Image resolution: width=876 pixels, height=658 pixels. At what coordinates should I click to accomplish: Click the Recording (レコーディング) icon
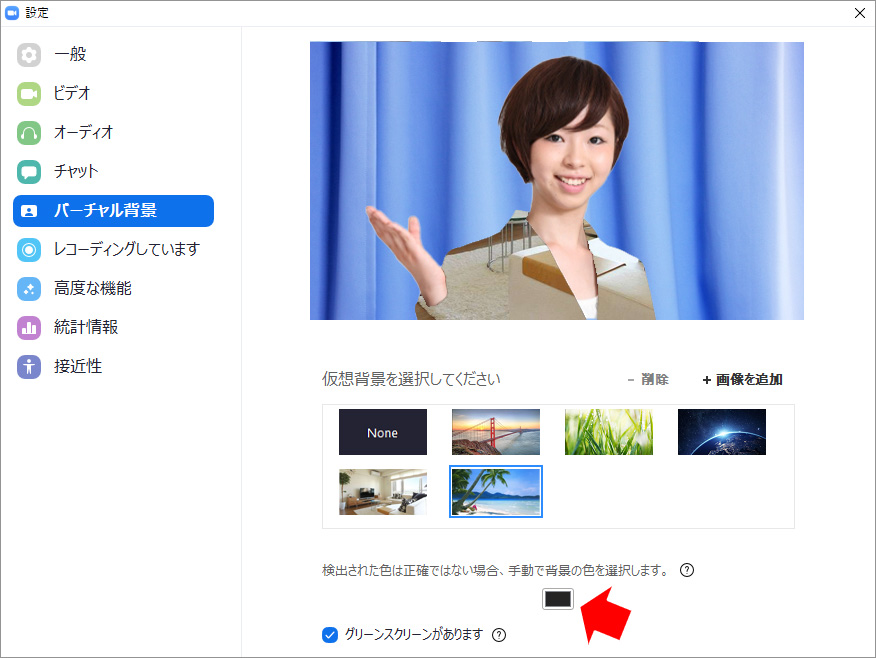click(29, 250)
